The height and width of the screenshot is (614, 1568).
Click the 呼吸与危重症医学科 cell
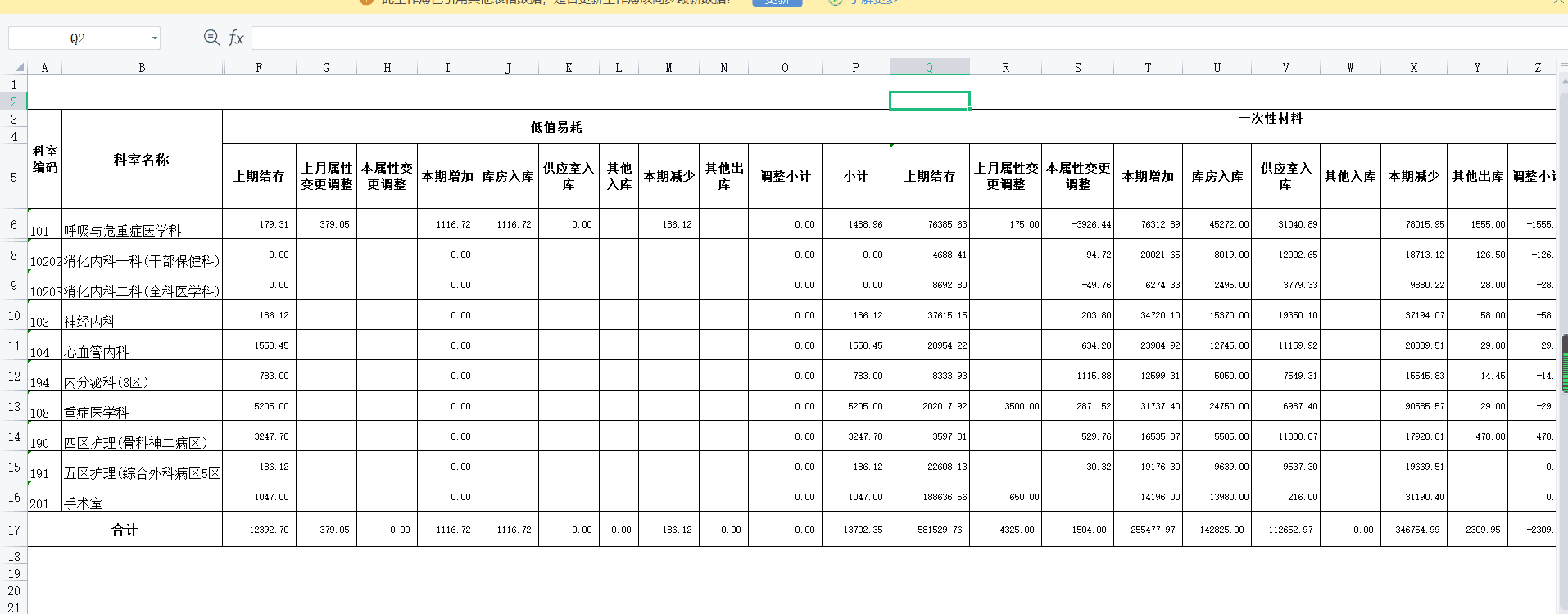(142, 224)
